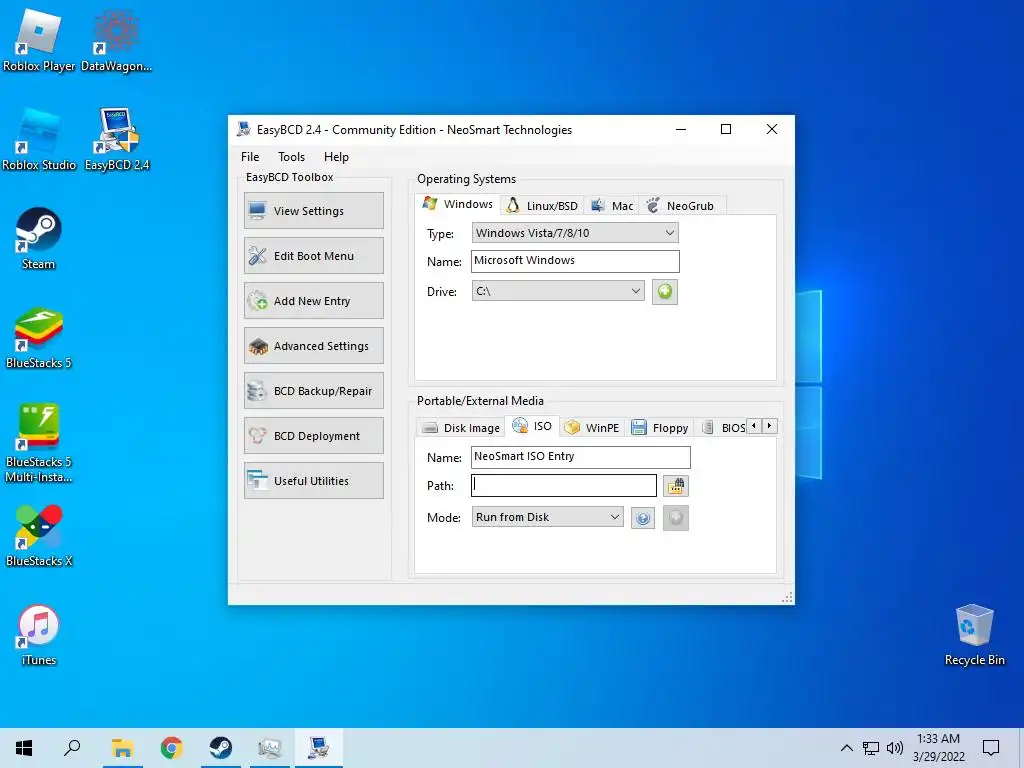Open the volume control tray icon
This screenshot has height=768, width=1024.
click(x=895, y=748)
